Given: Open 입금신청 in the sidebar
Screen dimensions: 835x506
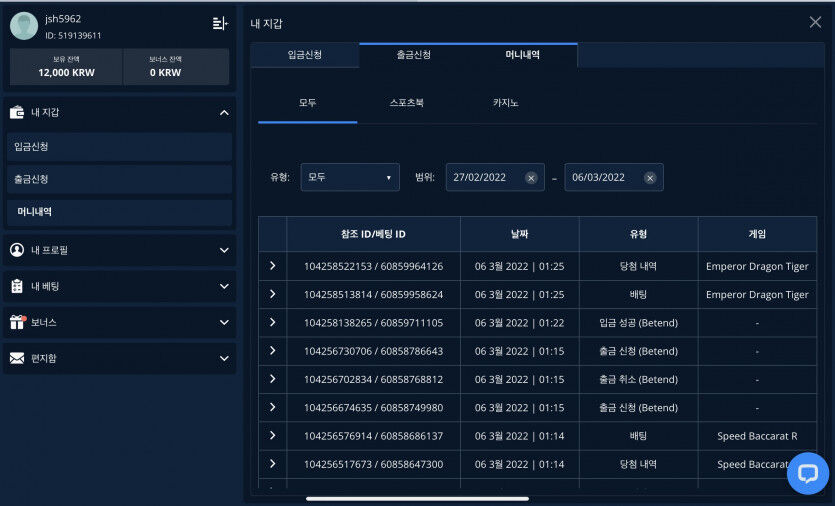Looking at the screenshot, I should [x=119, y=146].
